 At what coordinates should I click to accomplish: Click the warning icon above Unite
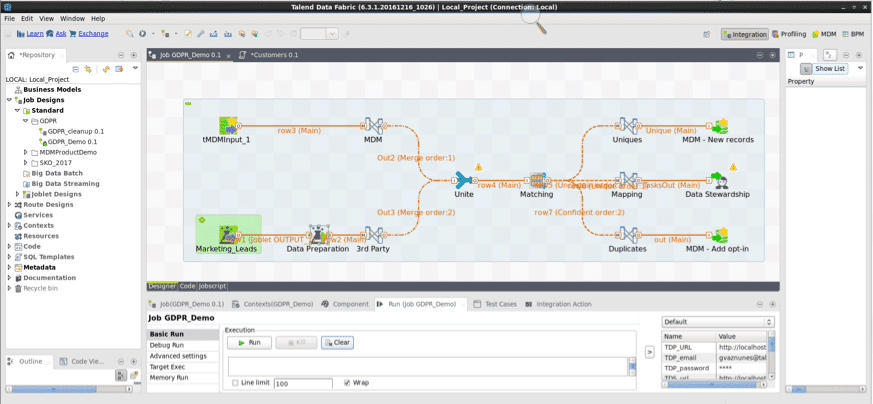coord(478,167)
